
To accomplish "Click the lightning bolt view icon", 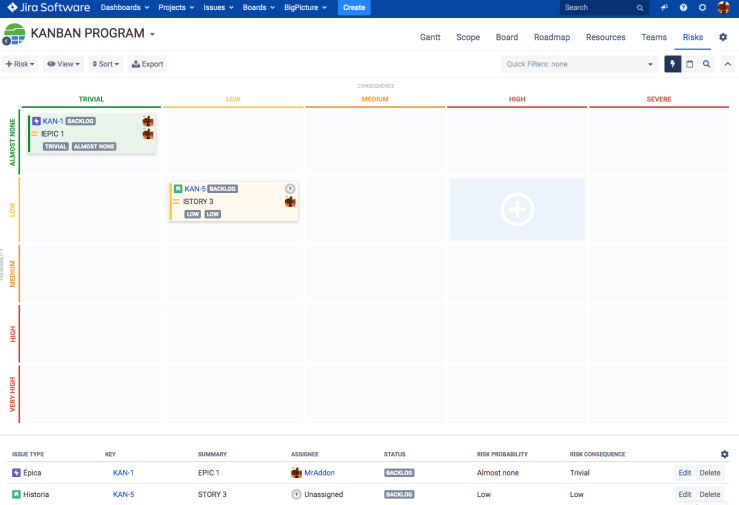I will [x=673, y=64].
